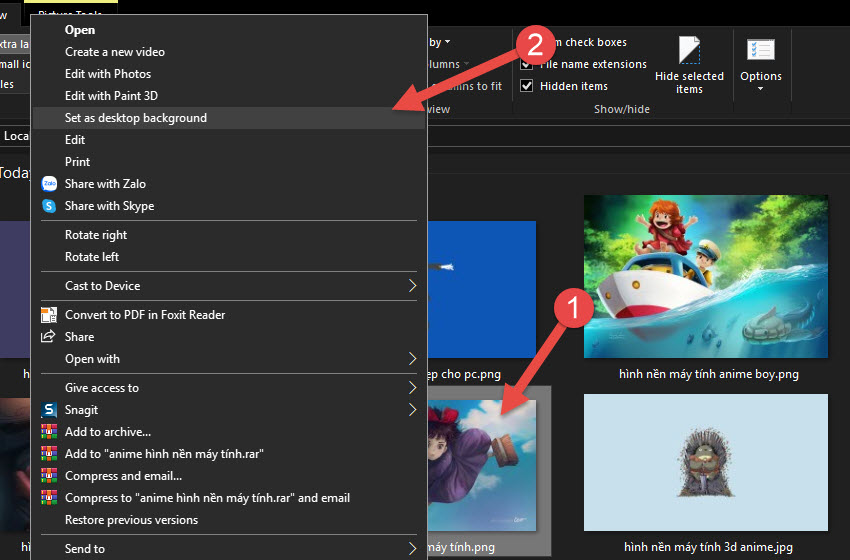Select Restore previous versions entry
The image size is (850, 560).
coord(131,520)
